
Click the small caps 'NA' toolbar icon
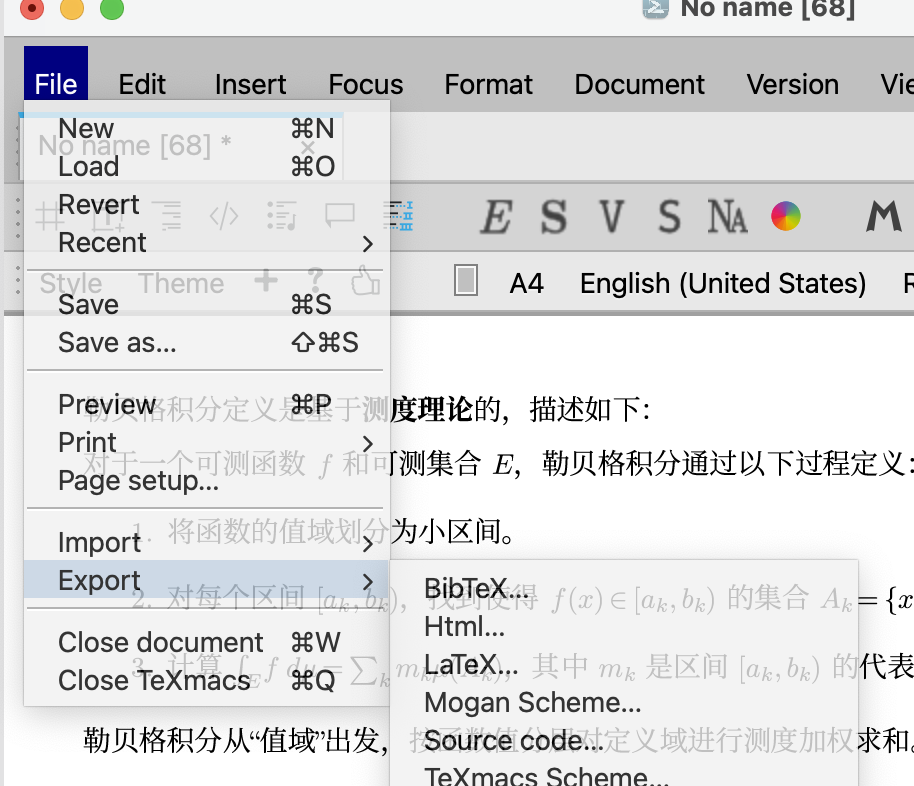(x=727, y=216)
